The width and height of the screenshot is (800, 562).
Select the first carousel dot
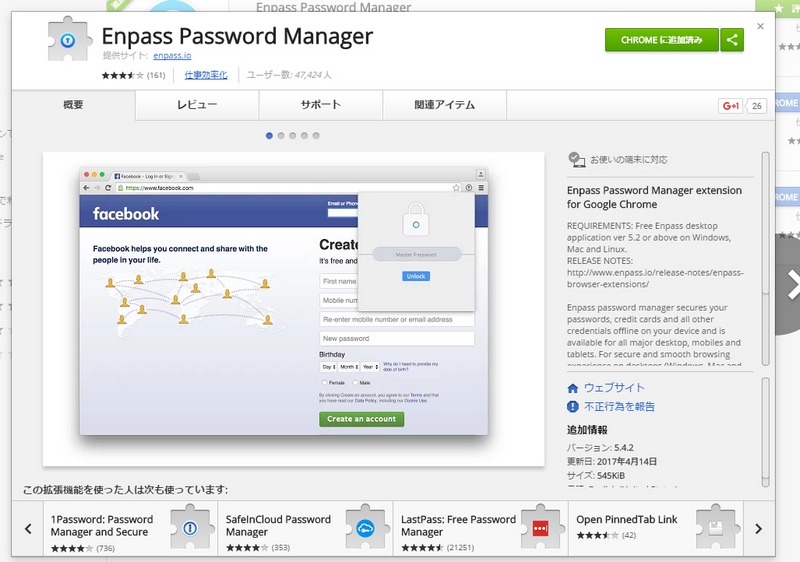pyautogui.click(x=269, y=136)
